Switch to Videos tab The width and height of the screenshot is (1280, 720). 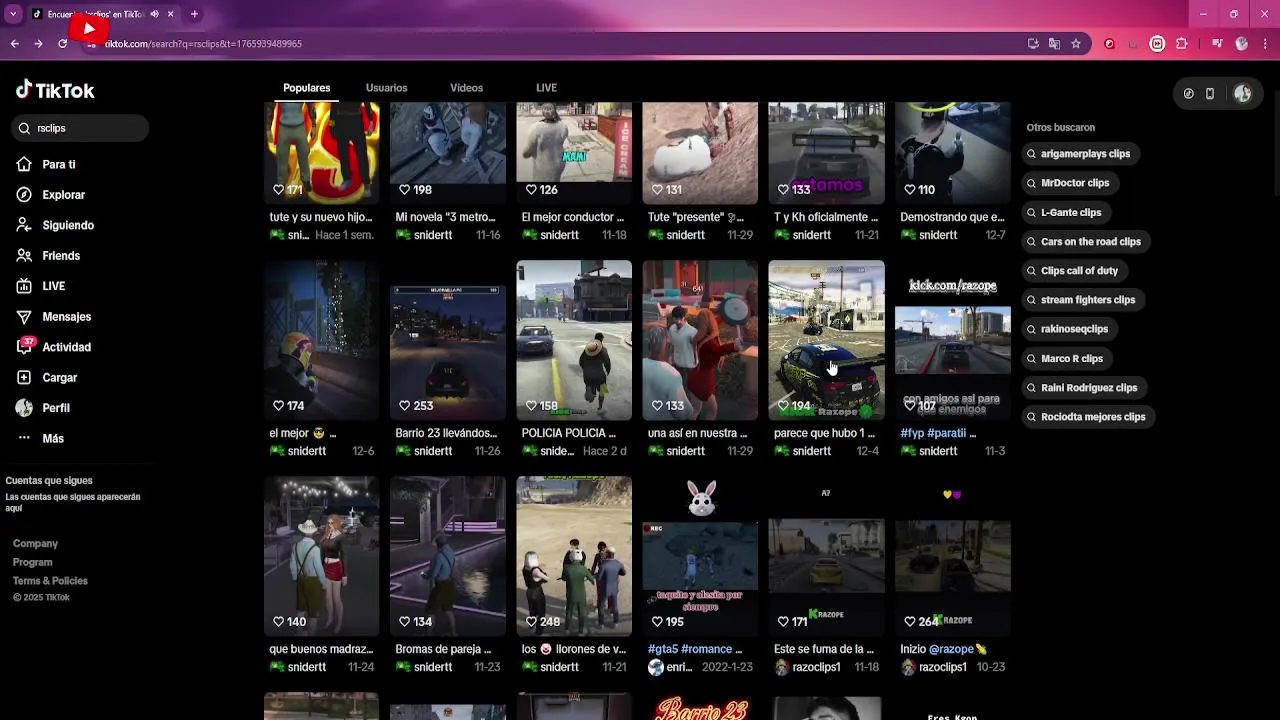[466, 88]
